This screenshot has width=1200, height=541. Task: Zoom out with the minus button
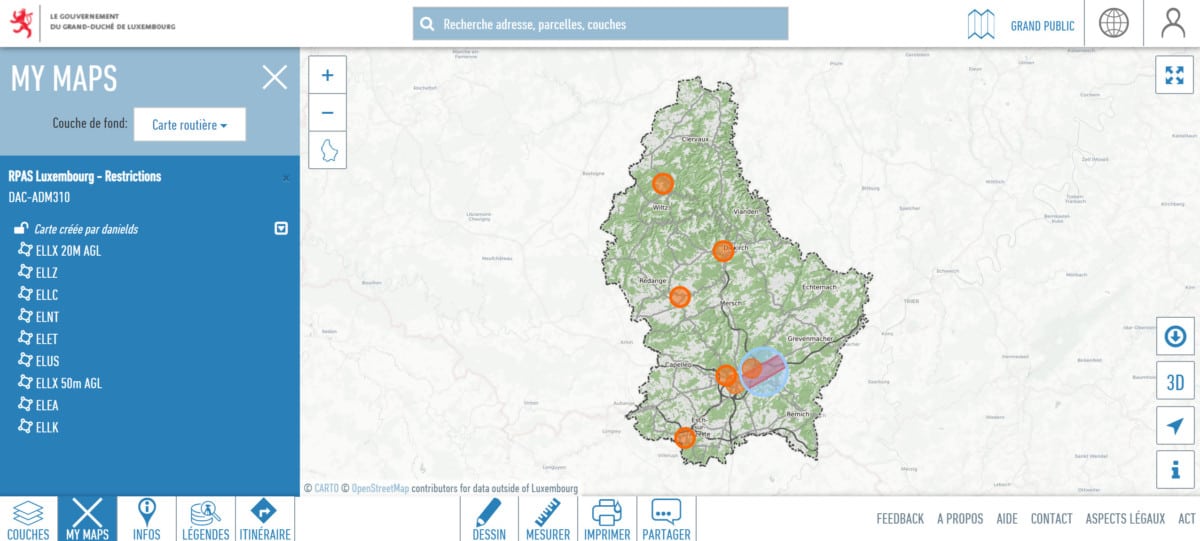click(327, 112)
